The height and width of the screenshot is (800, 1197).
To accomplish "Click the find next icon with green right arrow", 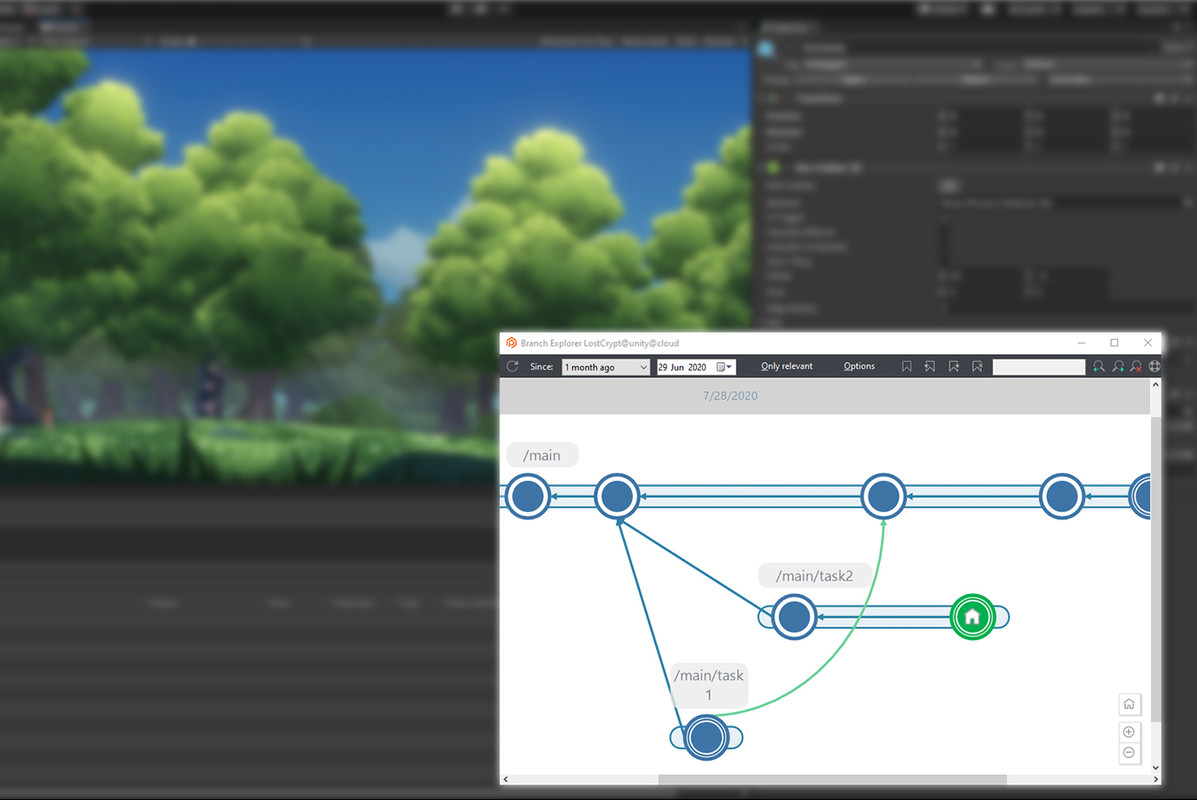I will (1118, 366).
